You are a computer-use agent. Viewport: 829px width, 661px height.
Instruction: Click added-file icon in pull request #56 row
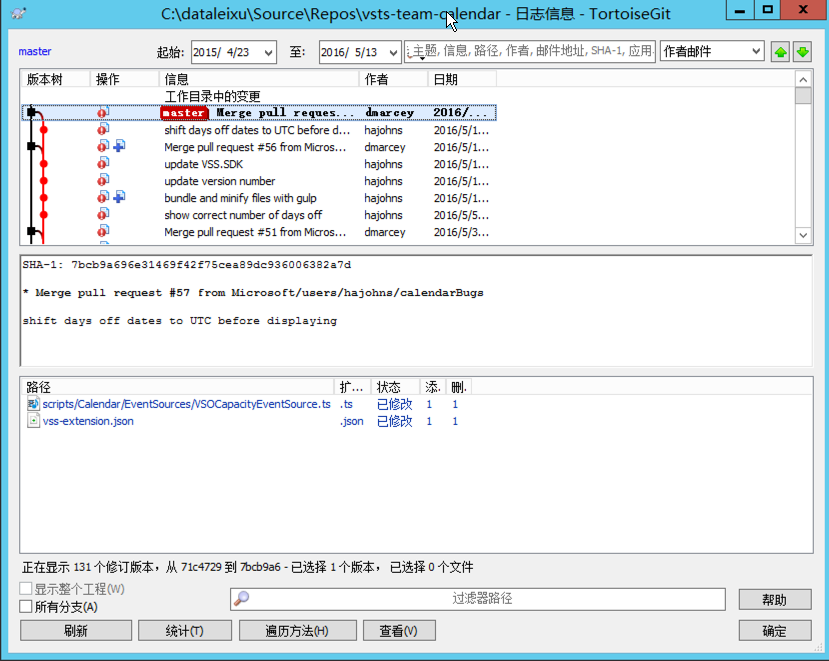click(x=119, y=146)
